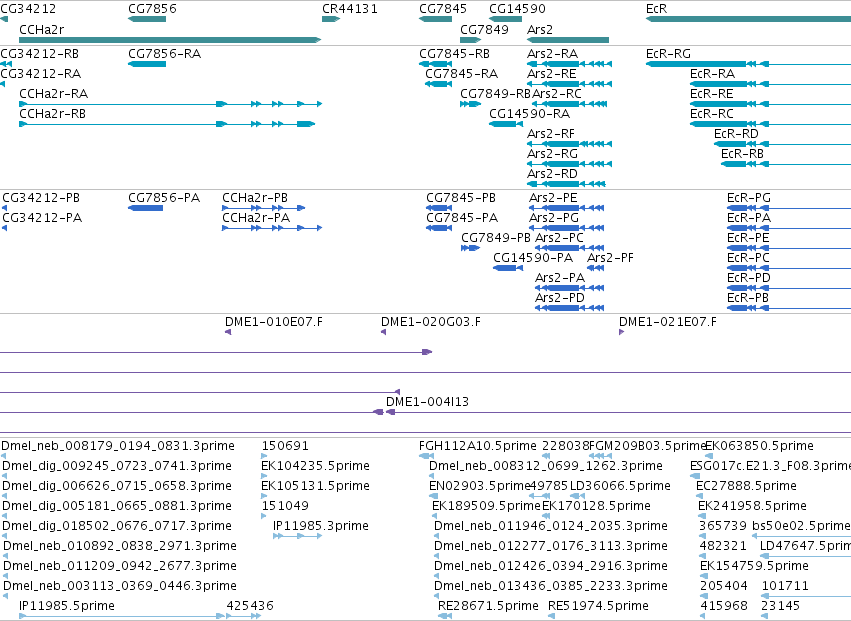Select the CCHa2r-PA protein feature
This screenshot has height=621, width=851.
click(x=272, y=228)
